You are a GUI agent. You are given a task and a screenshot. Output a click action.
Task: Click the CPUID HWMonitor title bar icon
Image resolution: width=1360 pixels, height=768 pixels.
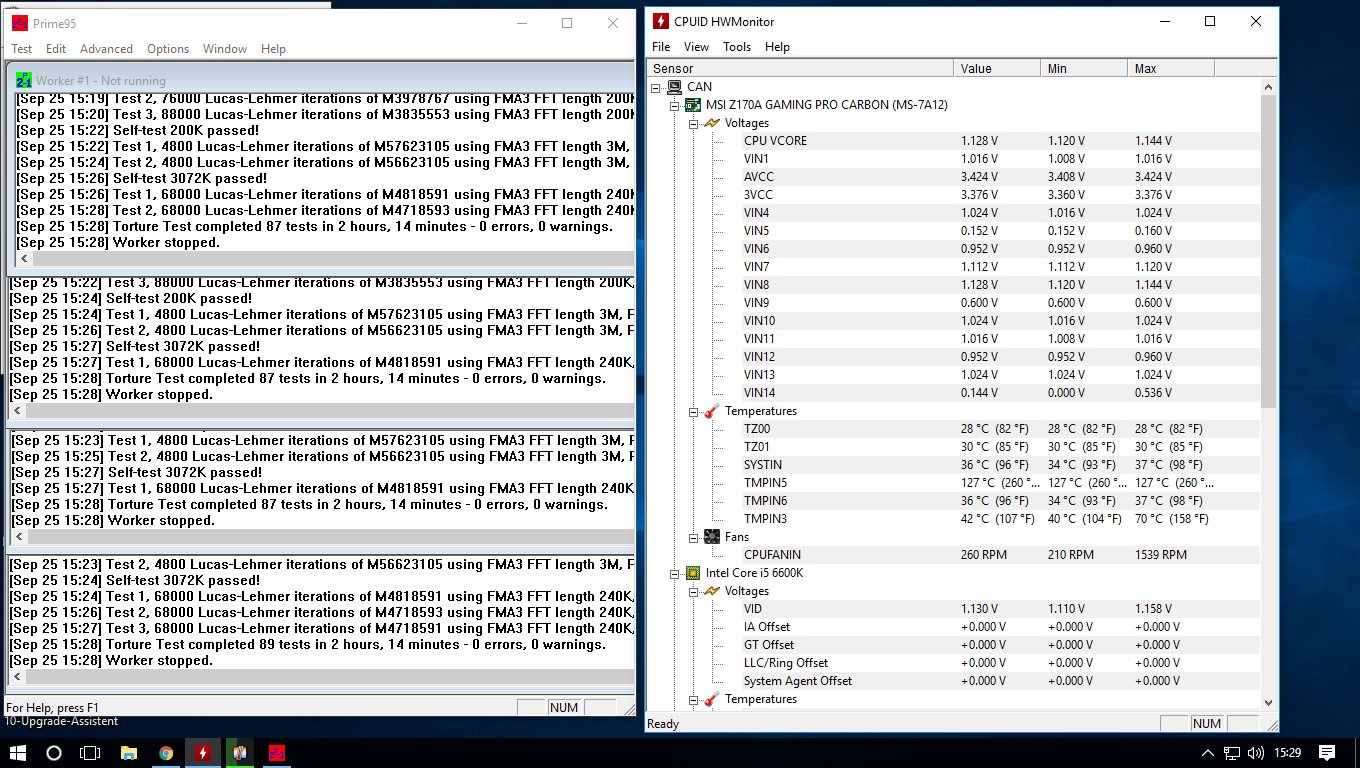(x=661, y=21)
